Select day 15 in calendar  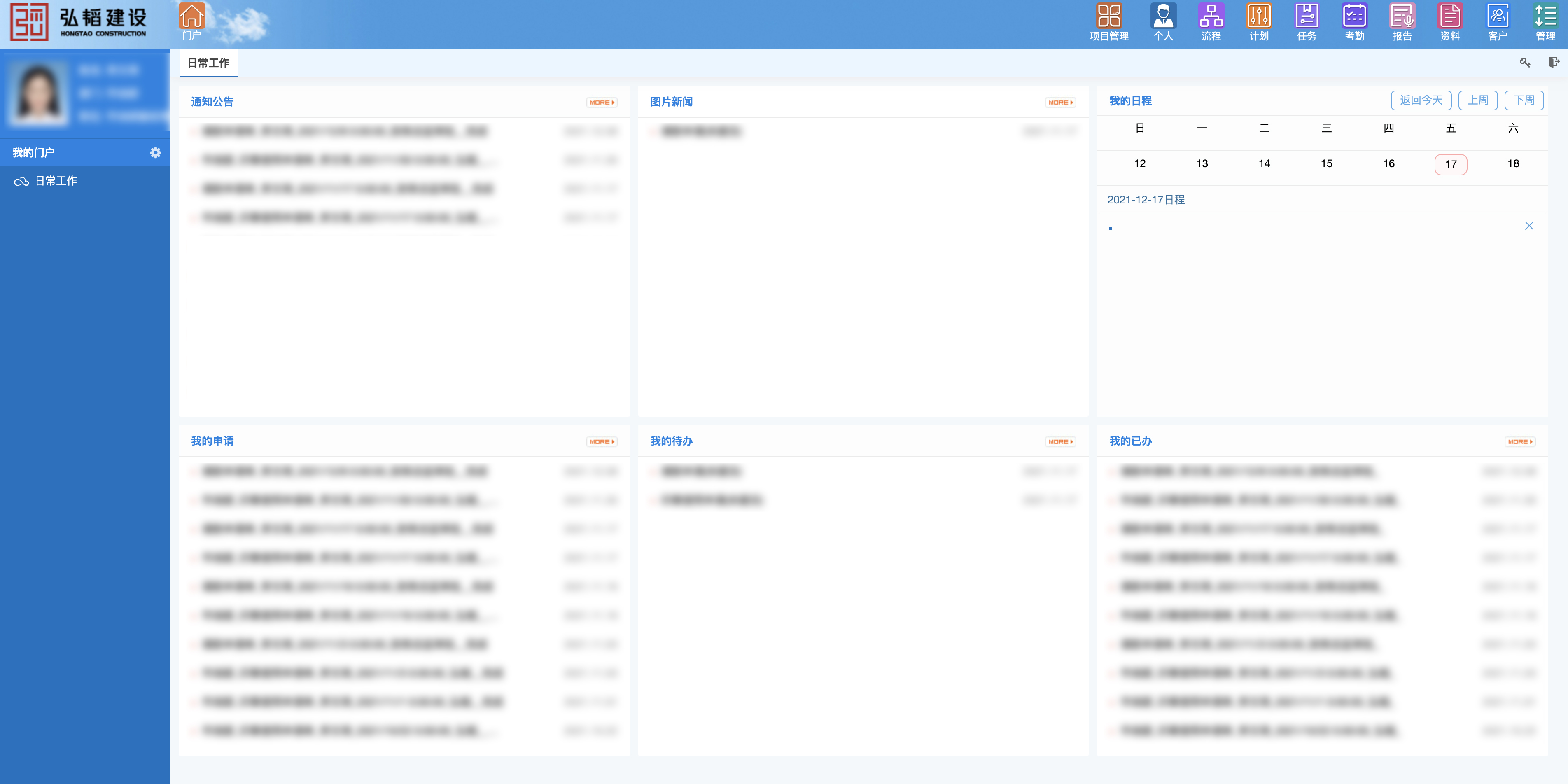click(x=1326, y=164)
